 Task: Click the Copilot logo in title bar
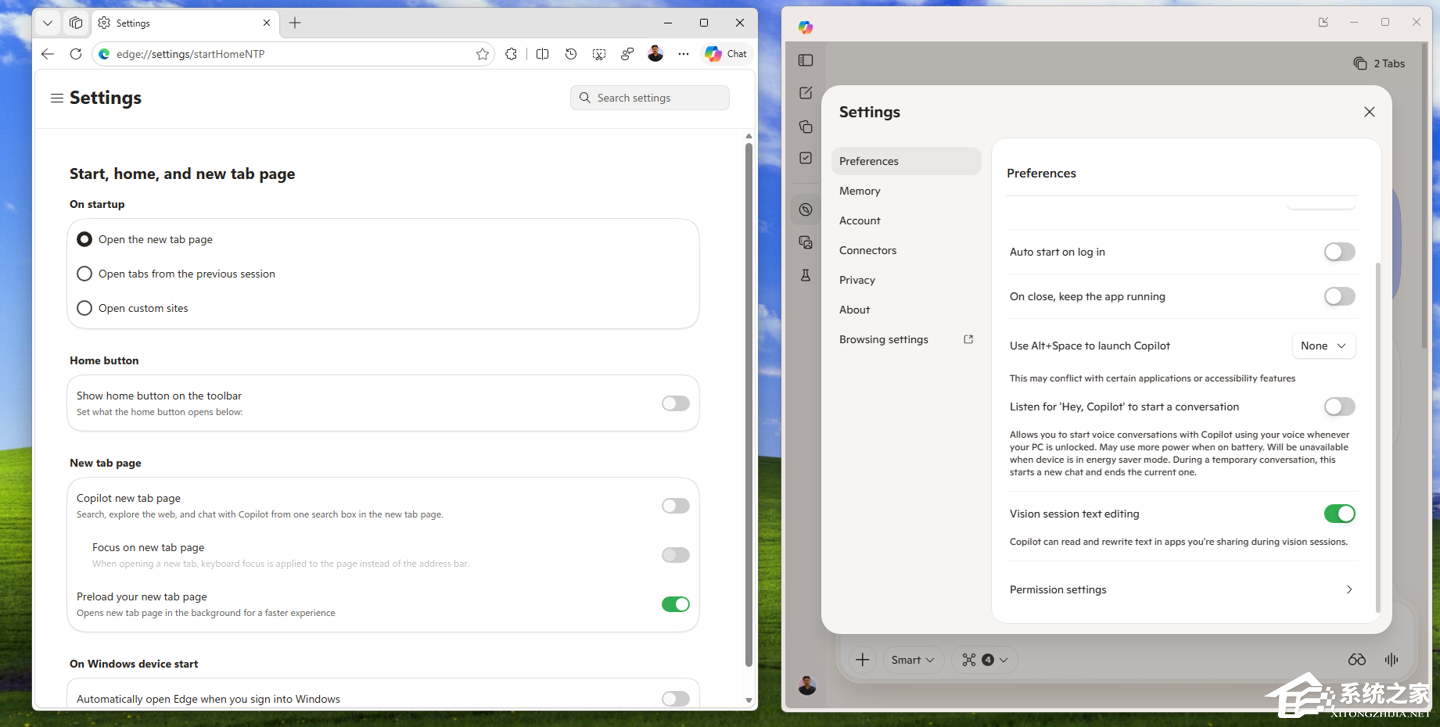[806, 27]
